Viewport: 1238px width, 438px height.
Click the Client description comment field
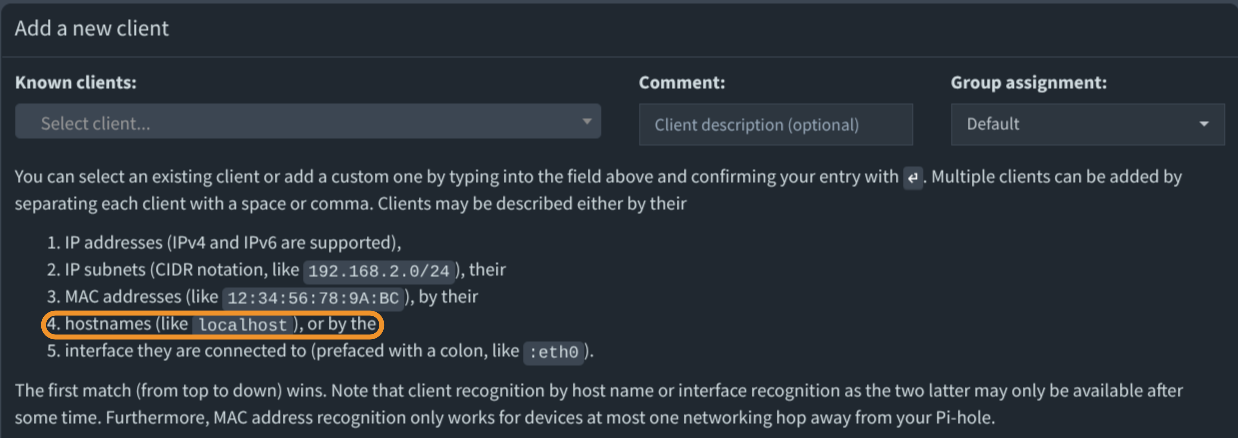(x=775, y=125)
